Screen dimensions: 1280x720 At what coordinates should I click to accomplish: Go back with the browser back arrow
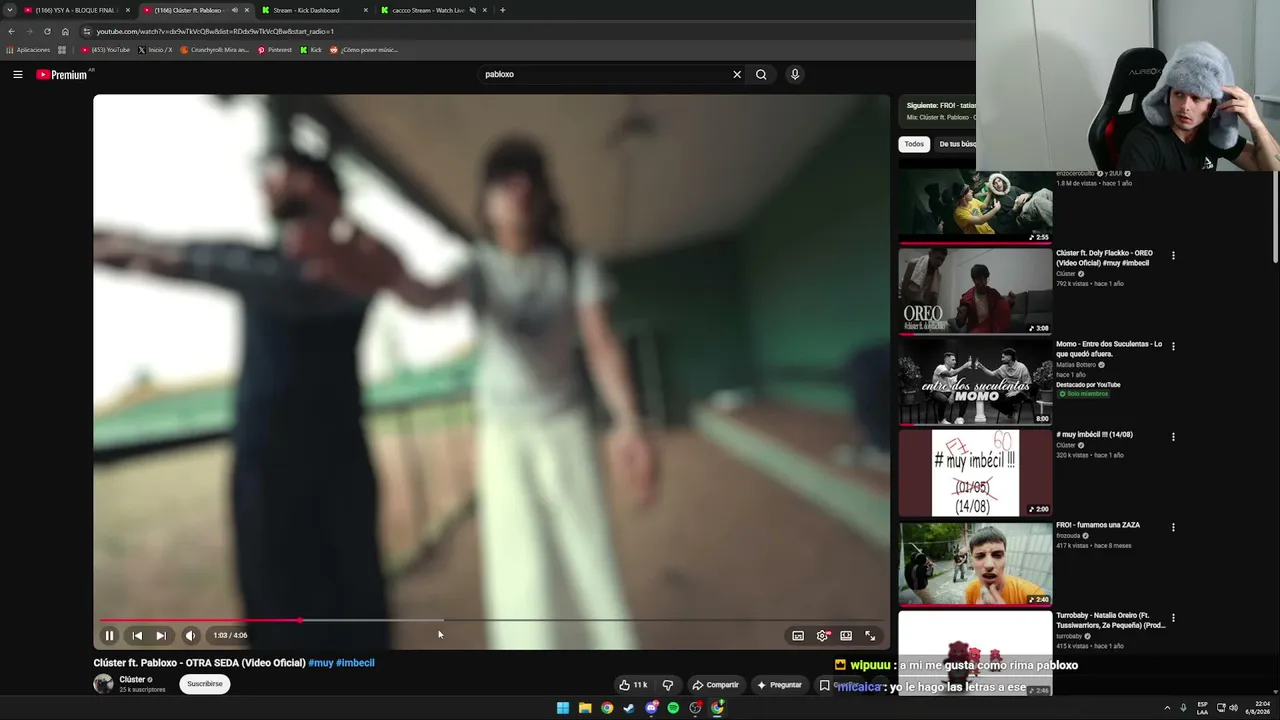[11, 31]
